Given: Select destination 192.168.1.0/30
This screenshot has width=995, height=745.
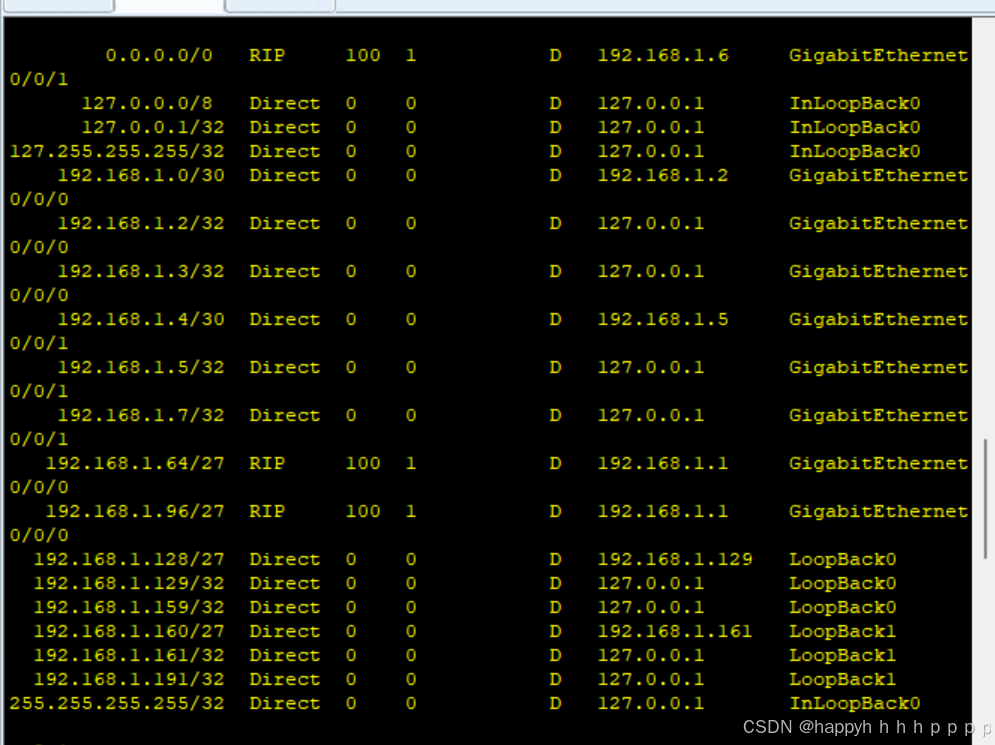Looking at the screenshot, I should coord(141,176).
